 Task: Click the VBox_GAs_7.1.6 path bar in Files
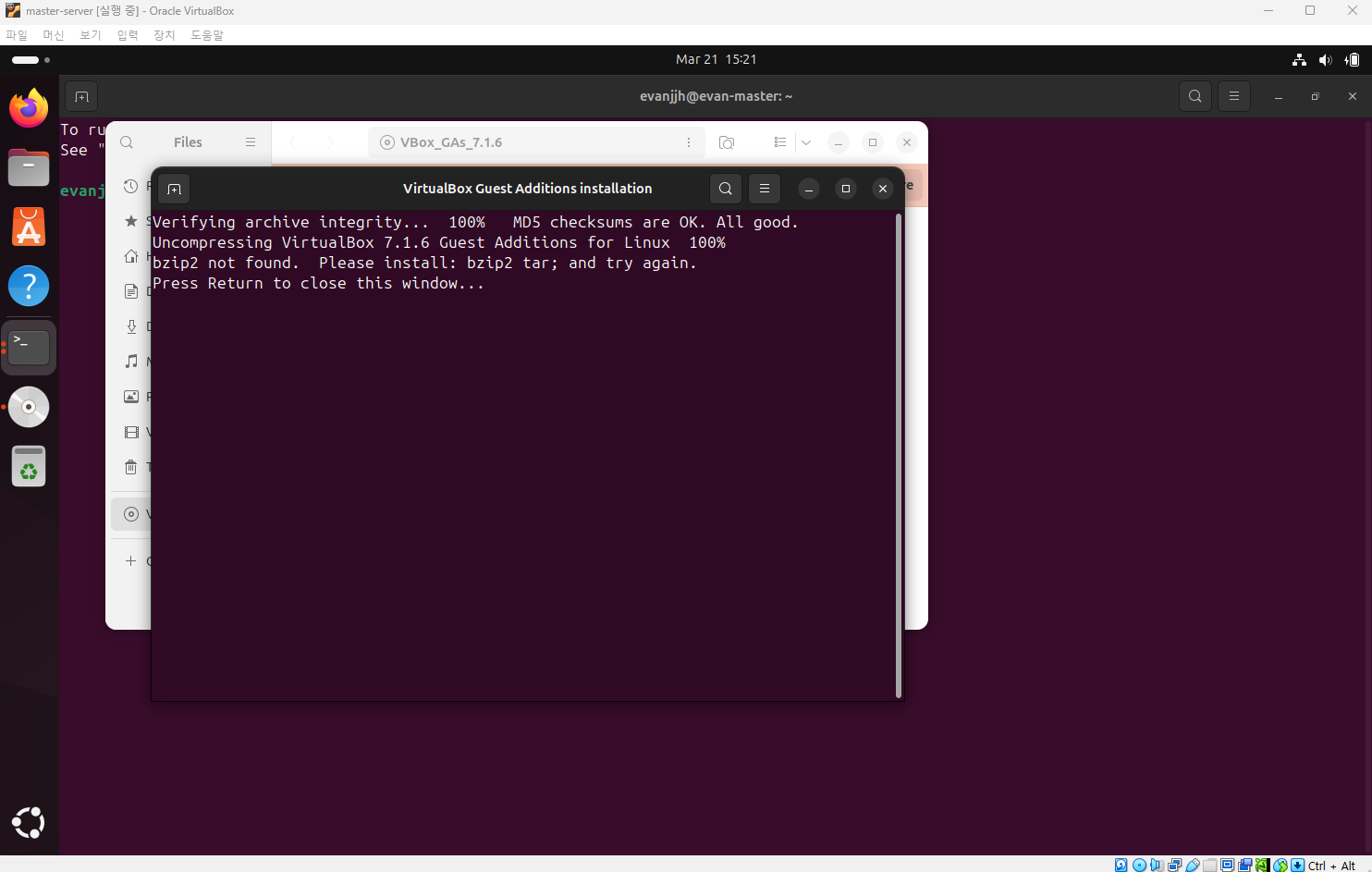tap(536, 142)
